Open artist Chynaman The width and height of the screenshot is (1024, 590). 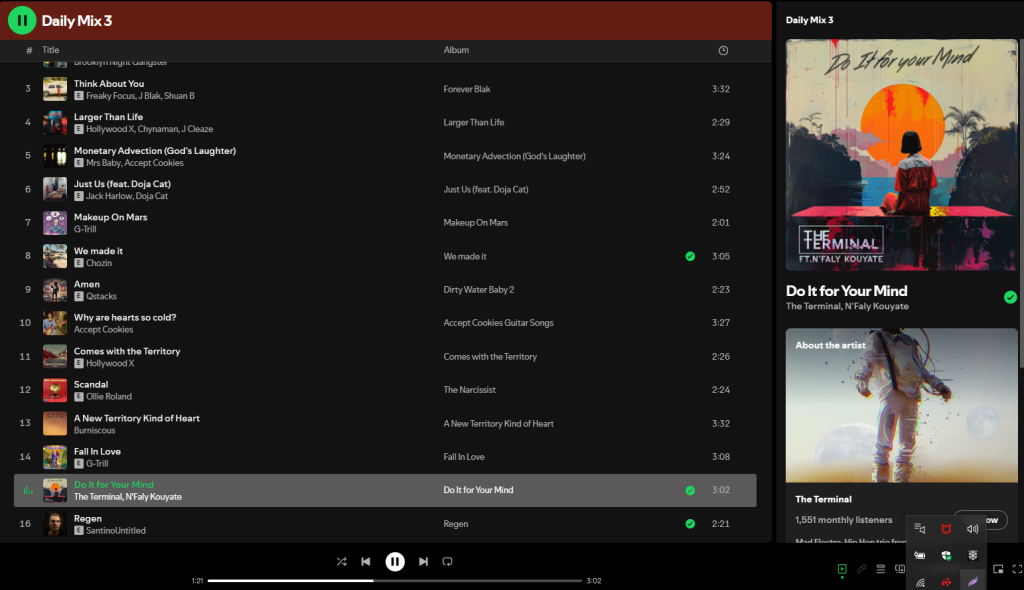coord(157,129)
